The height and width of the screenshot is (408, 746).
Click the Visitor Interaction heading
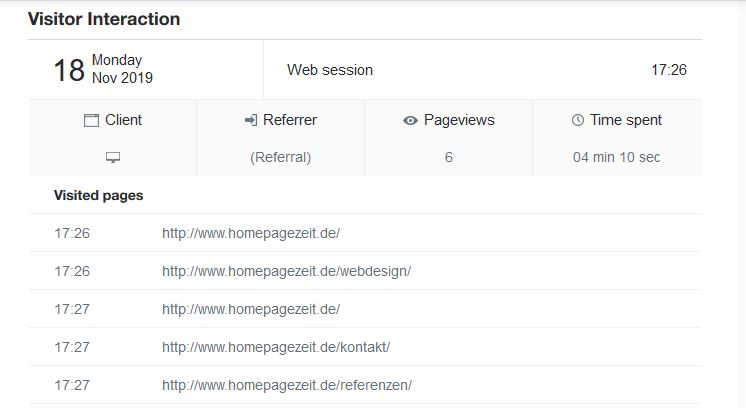click(104, 19)
